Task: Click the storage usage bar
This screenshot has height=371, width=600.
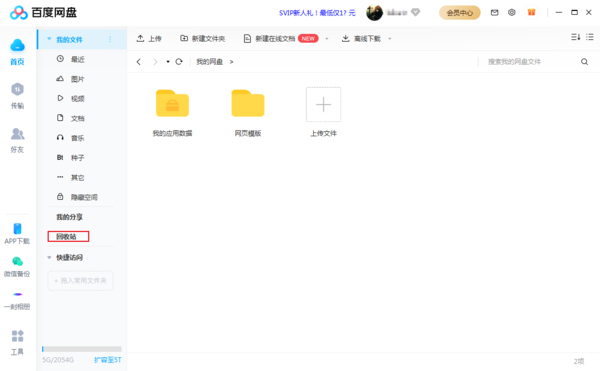Action: [x=82, y=349]
